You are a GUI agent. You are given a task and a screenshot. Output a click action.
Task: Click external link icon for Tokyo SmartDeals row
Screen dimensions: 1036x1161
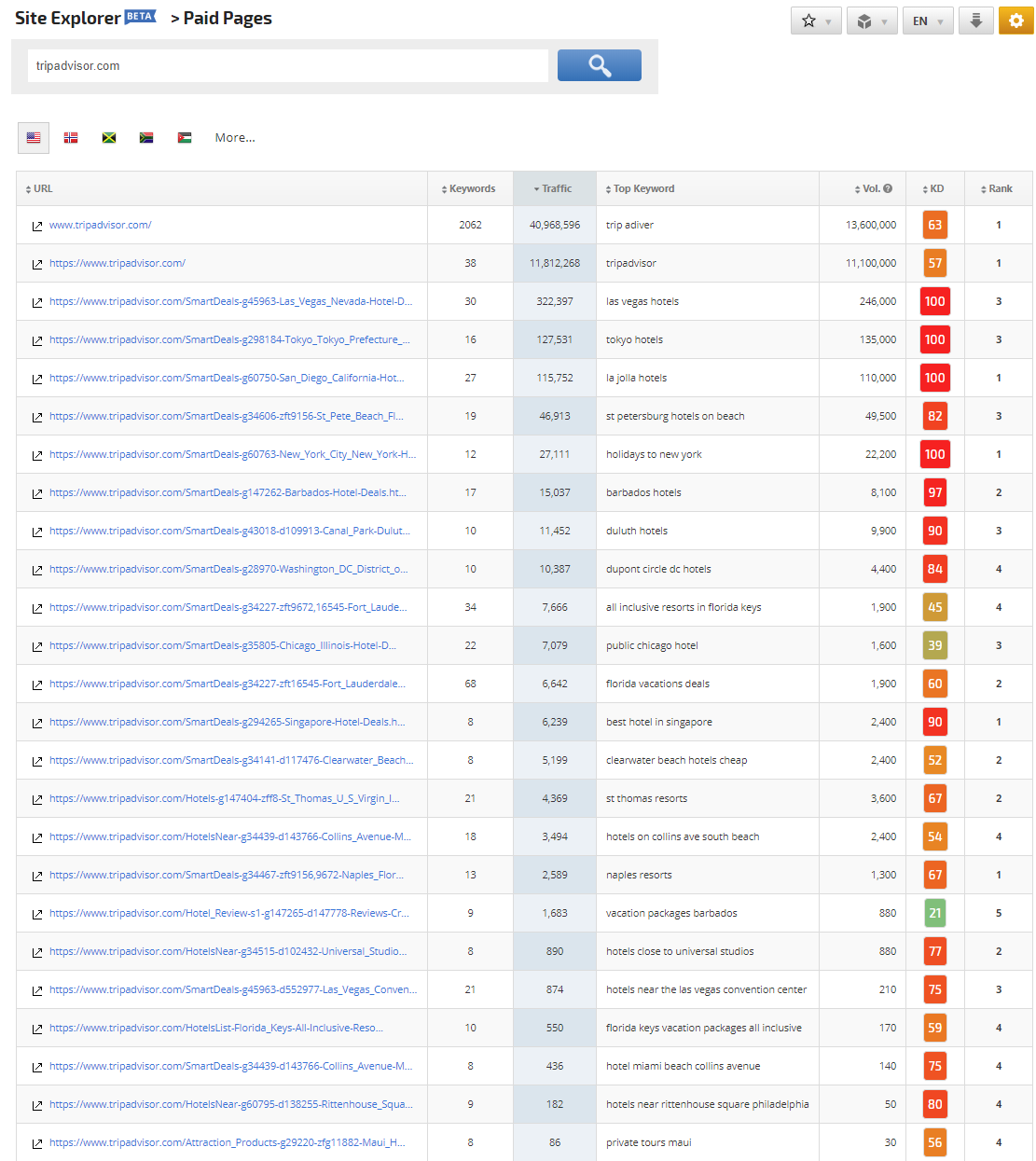pos(37,340)
